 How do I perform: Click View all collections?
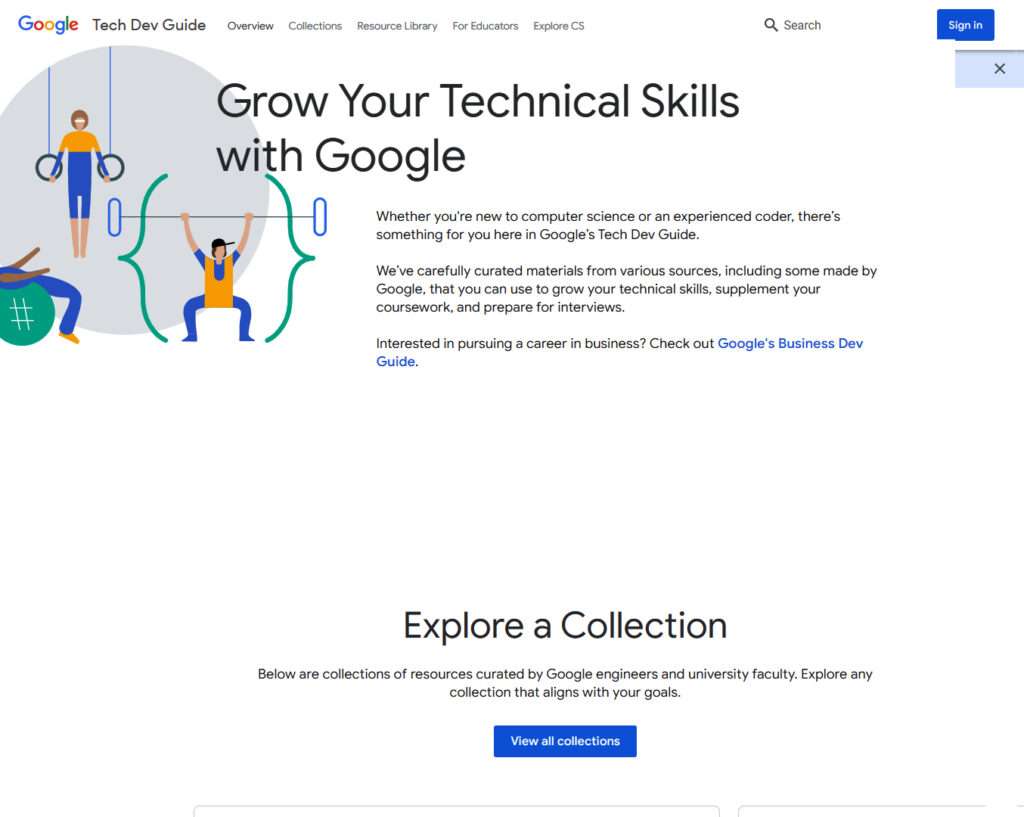coord(564,741)
